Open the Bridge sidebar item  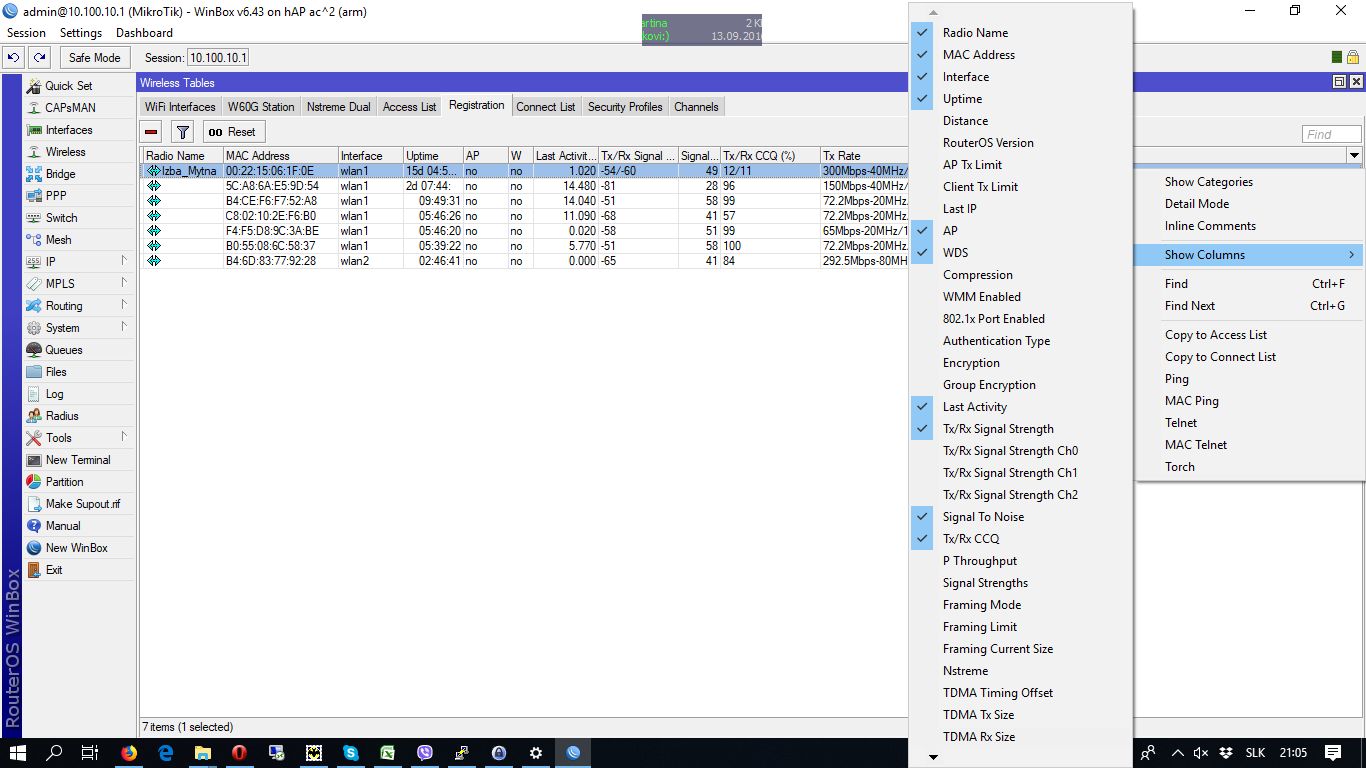(x=79, y=174)
